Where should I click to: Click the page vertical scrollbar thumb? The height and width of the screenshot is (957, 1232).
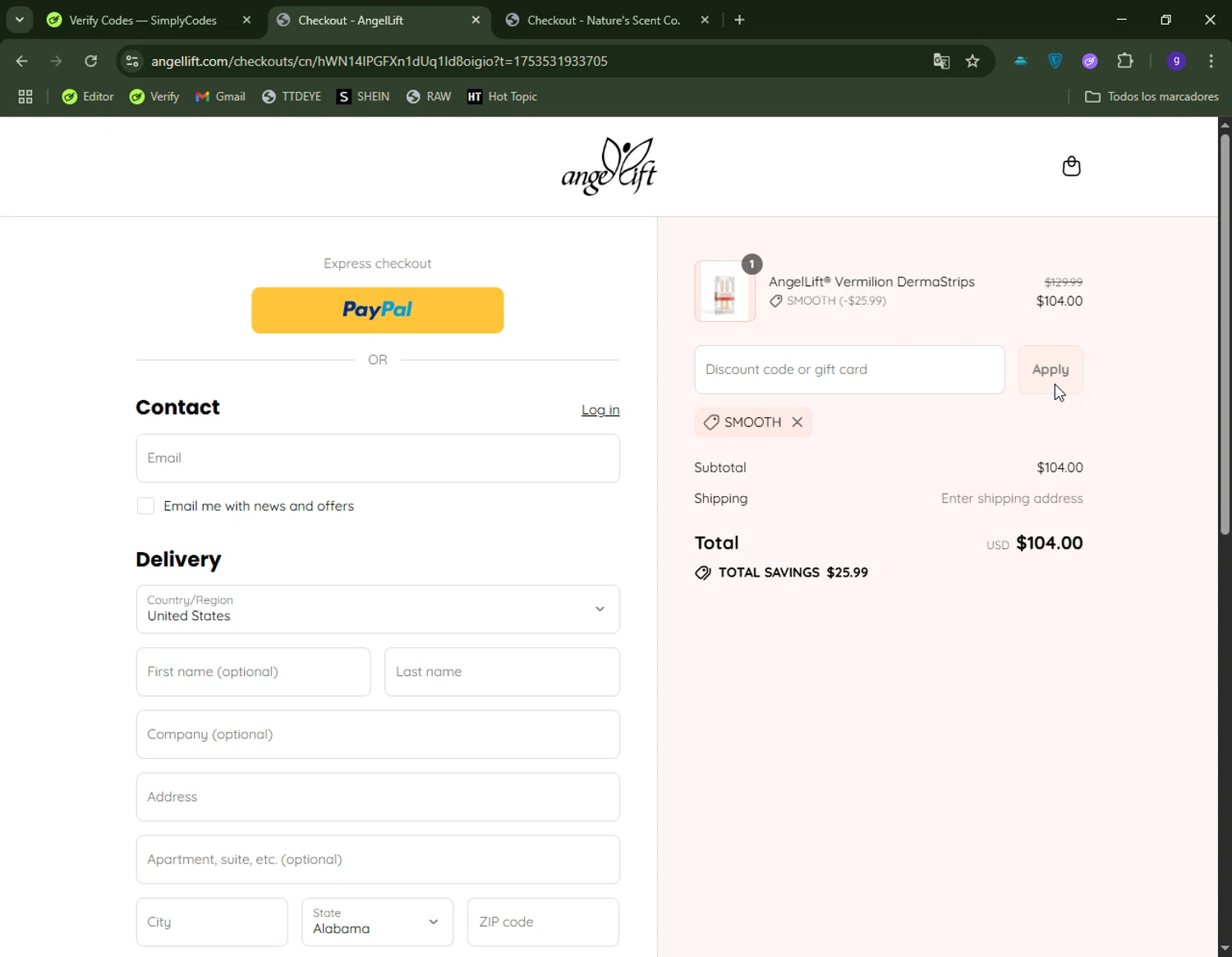coord(1225,333)
